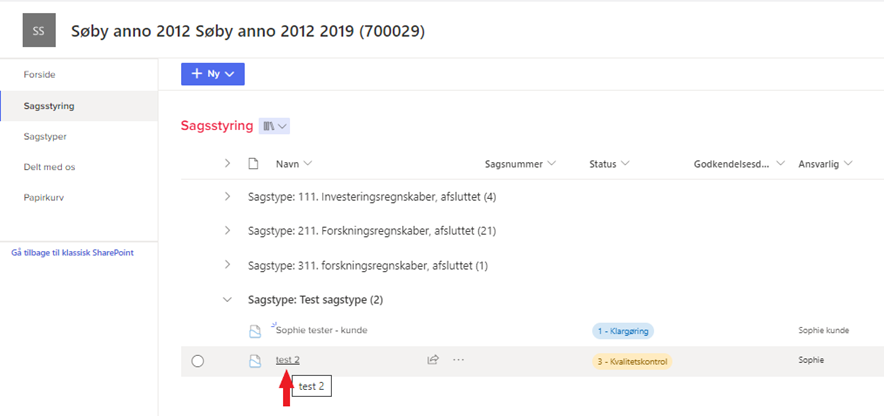Expand Sagstype 311 forskningsregnskaber group

[x=227, y=265]
